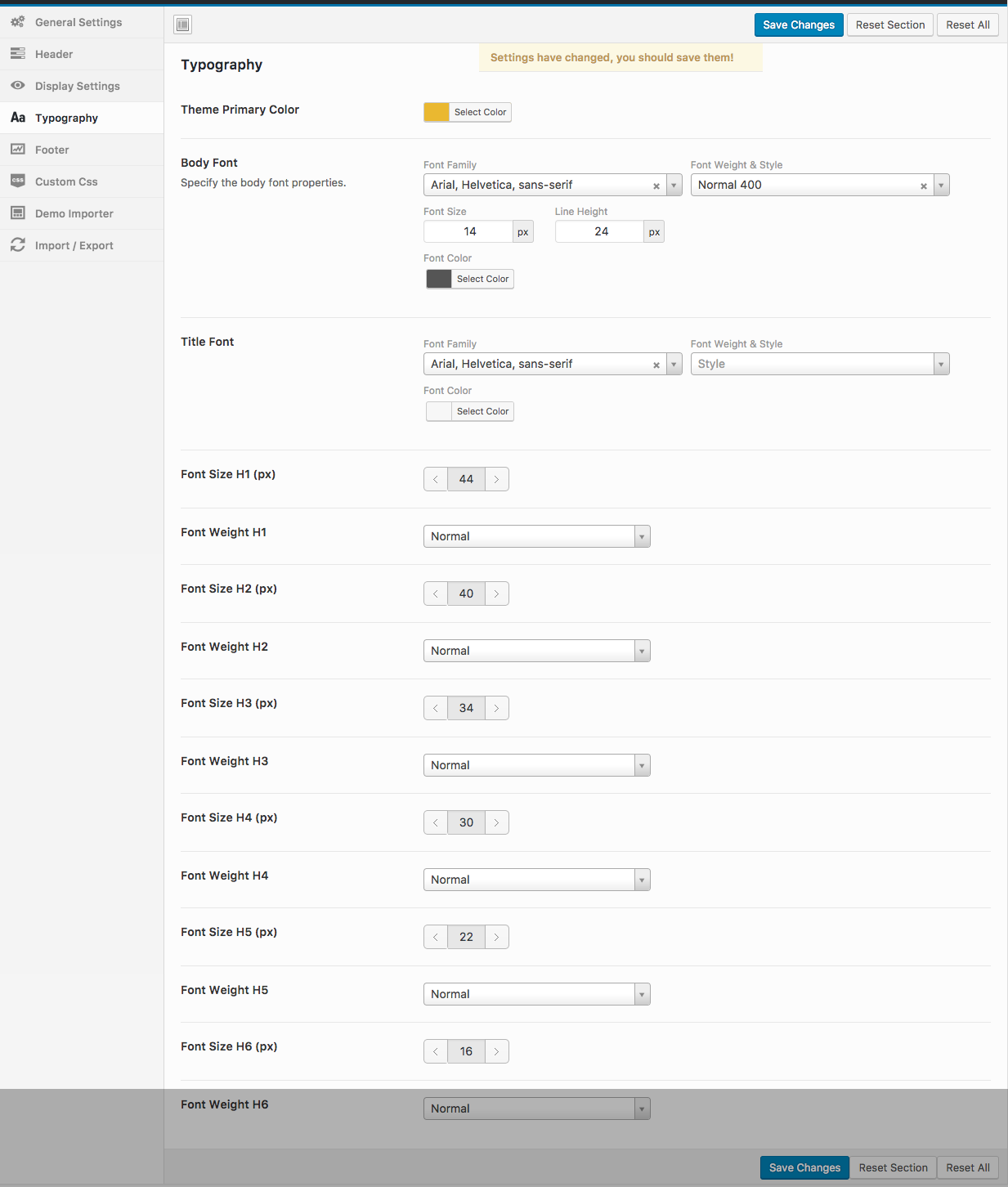Viewport: 1008px width, 1187px height.
Task: Open the Custom Css icon
Action: pos(17,181)
